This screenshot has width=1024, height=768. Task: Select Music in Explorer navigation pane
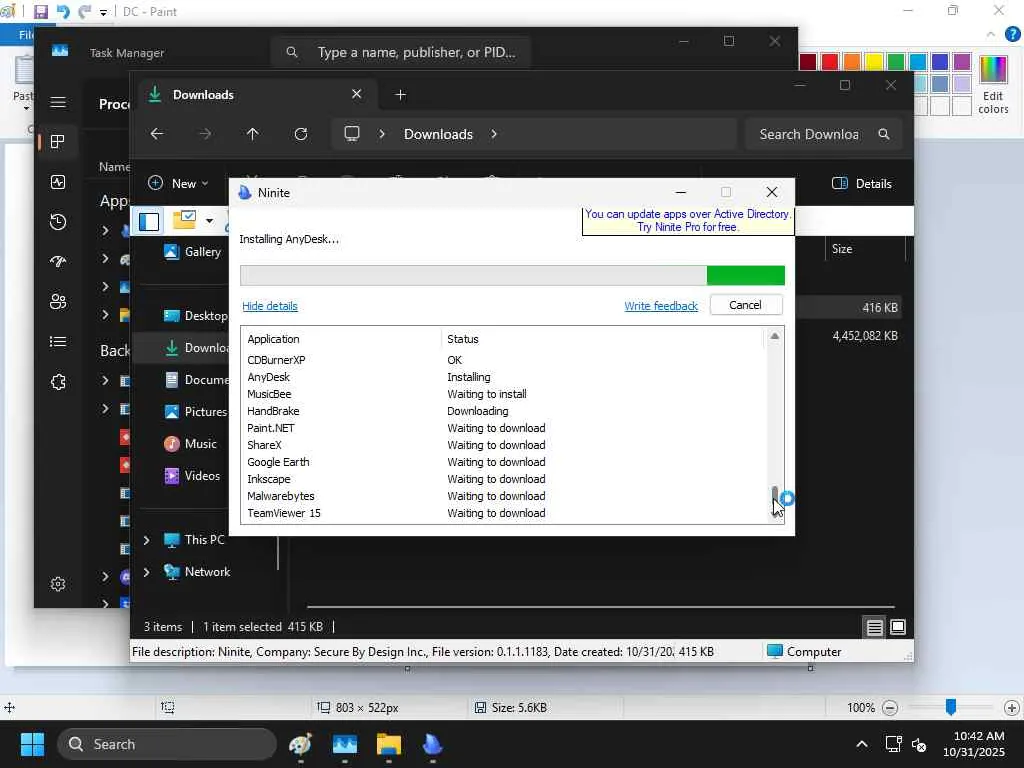pos(191,444)
